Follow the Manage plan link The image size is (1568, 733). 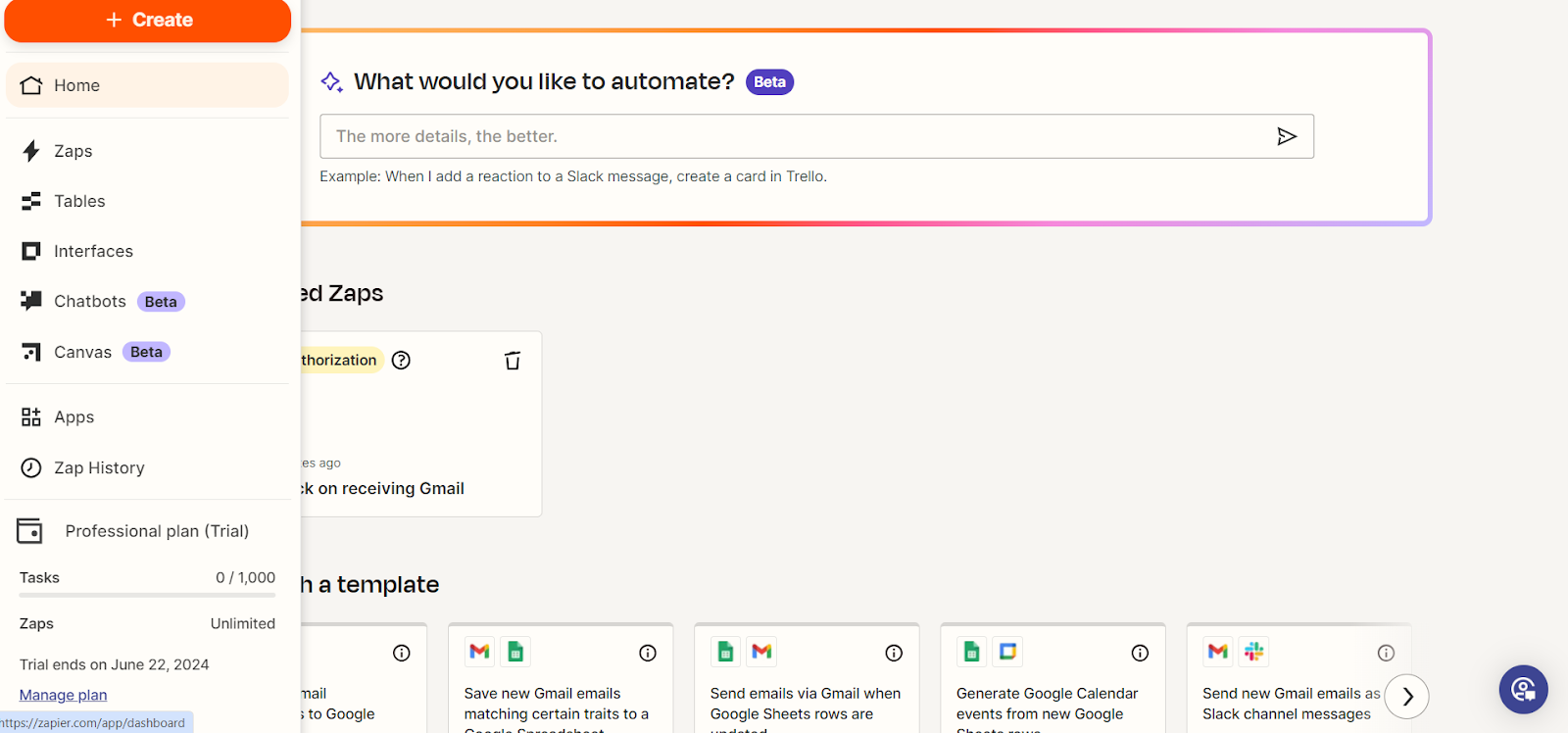(64, 695)
